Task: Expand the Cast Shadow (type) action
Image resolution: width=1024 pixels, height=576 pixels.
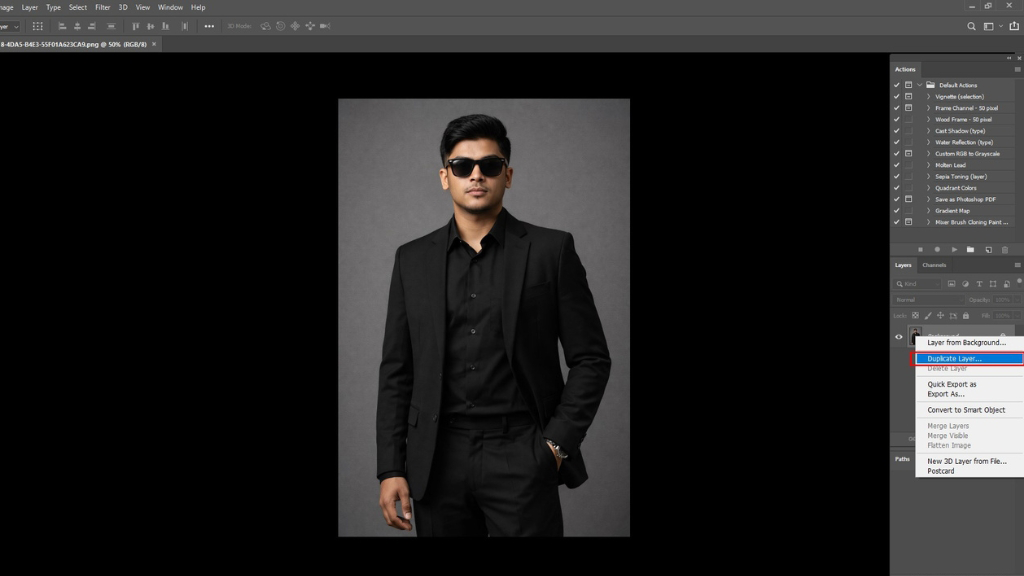Action: tap(929, 131)
